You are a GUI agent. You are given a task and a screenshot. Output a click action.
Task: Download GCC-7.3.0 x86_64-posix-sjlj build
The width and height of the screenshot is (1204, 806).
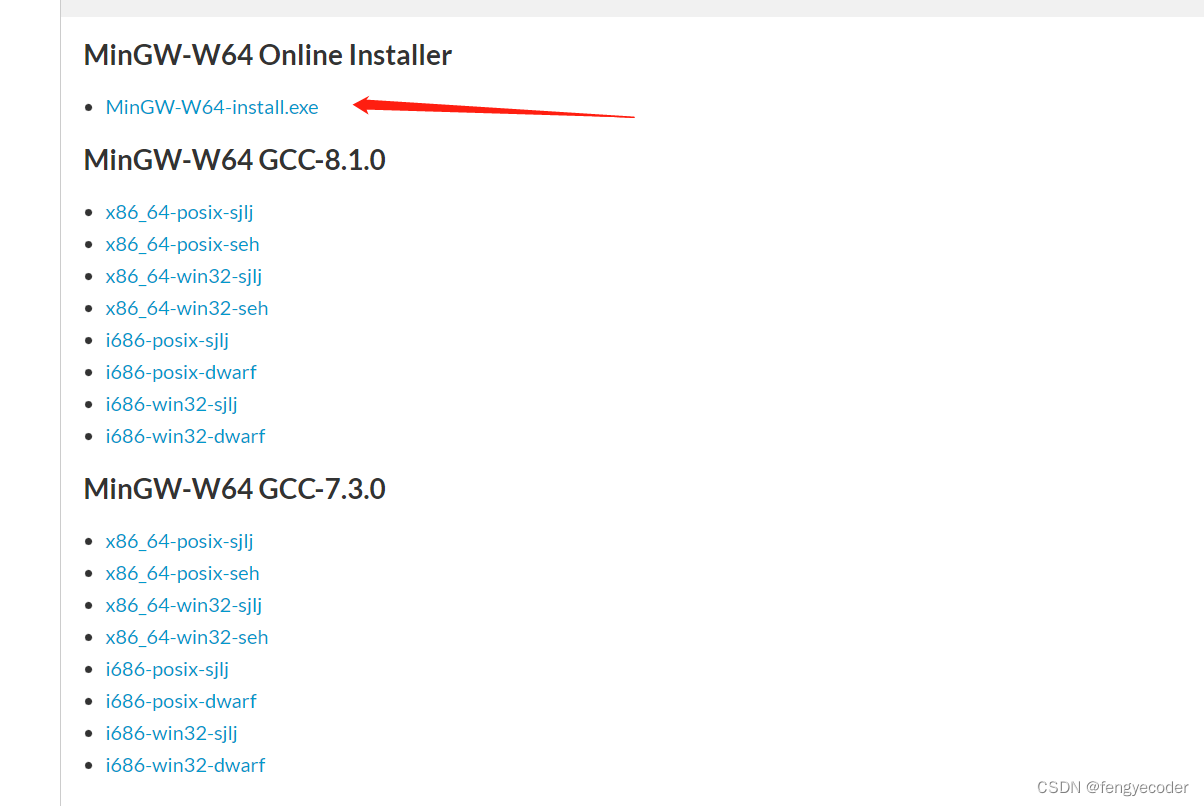[x=180, y=541]
